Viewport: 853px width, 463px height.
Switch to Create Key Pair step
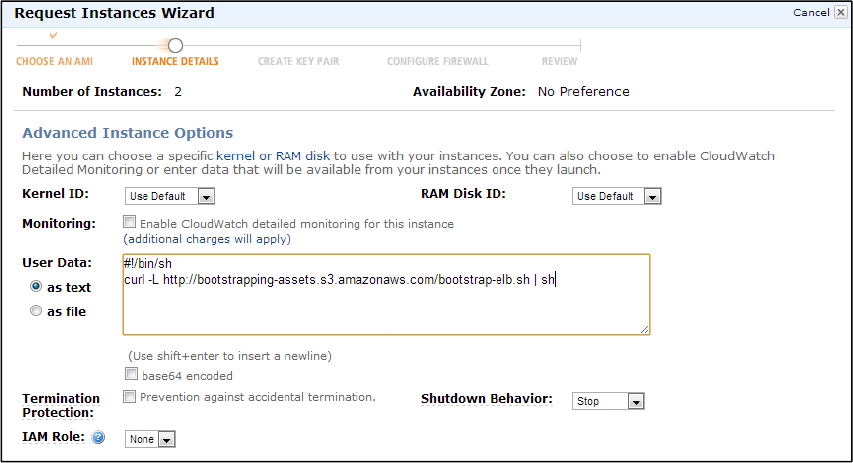point(298,61)
